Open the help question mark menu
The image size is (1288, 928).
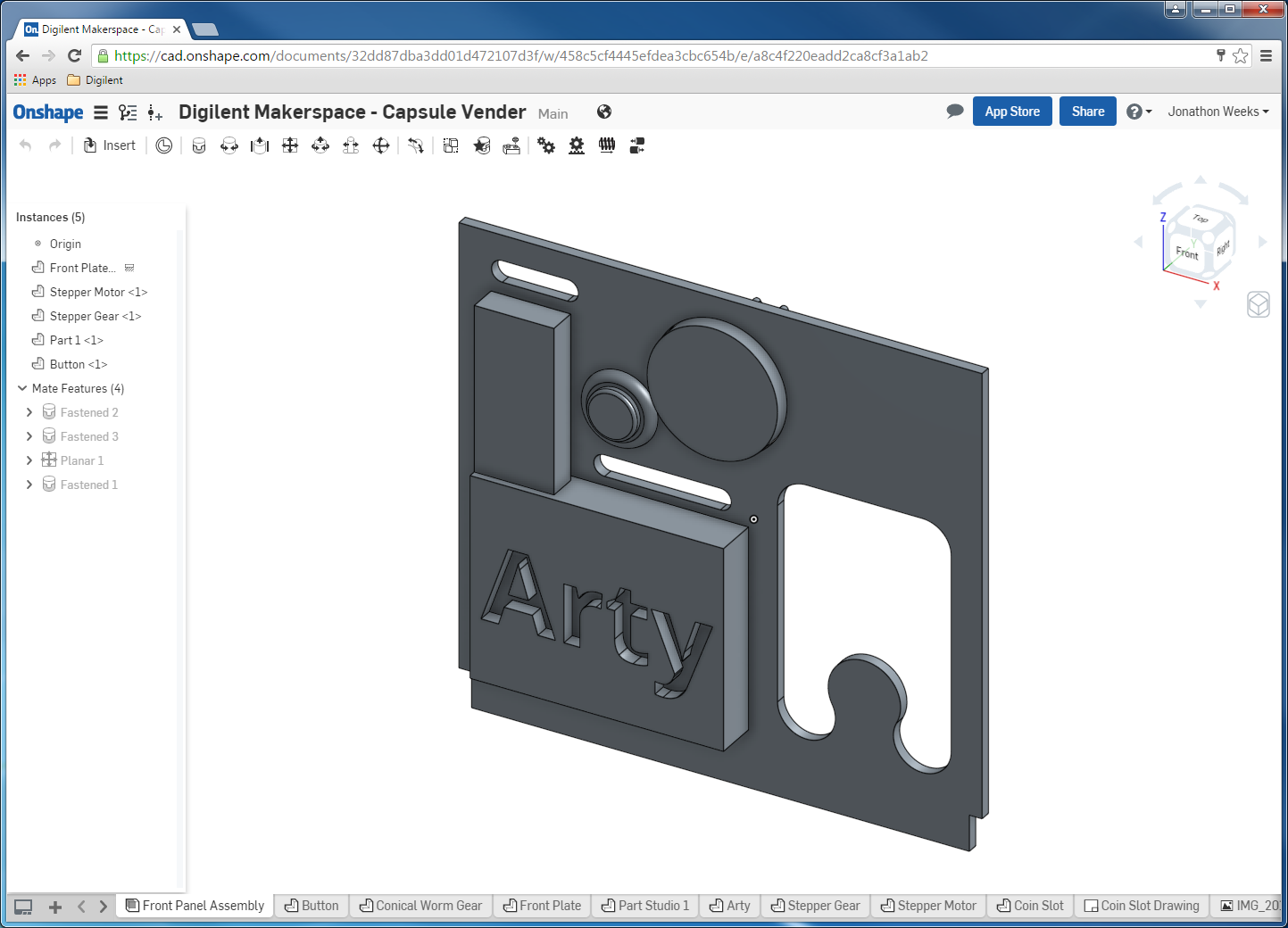1139,112
